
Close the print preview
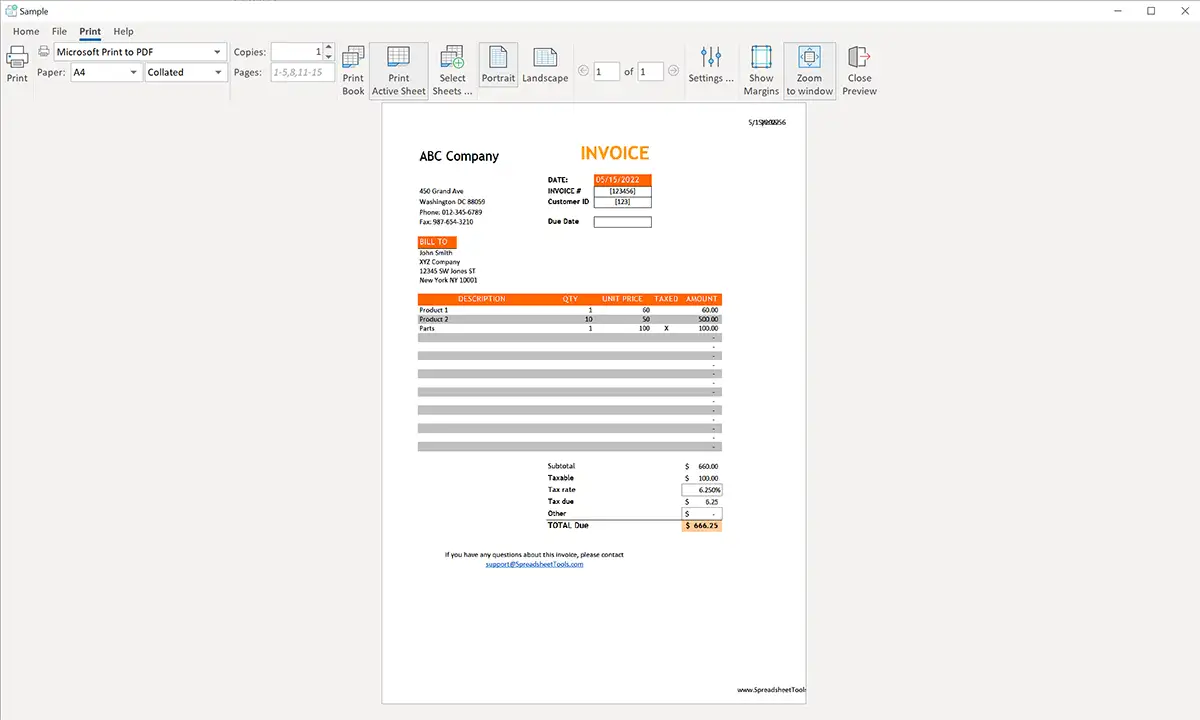tap(859, 70)
